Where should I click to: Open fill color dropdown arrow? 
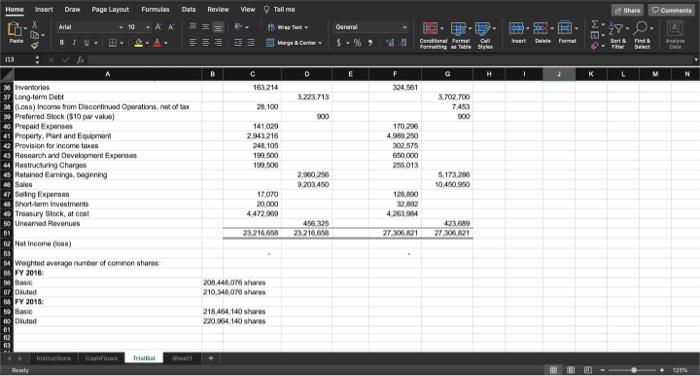click(x=147, y=43)
